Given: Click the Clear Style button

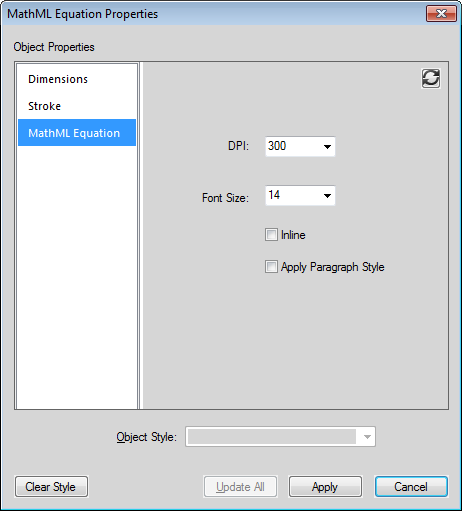Looking at the screenshot, I should pyautogui.click(x=52, y=487).
